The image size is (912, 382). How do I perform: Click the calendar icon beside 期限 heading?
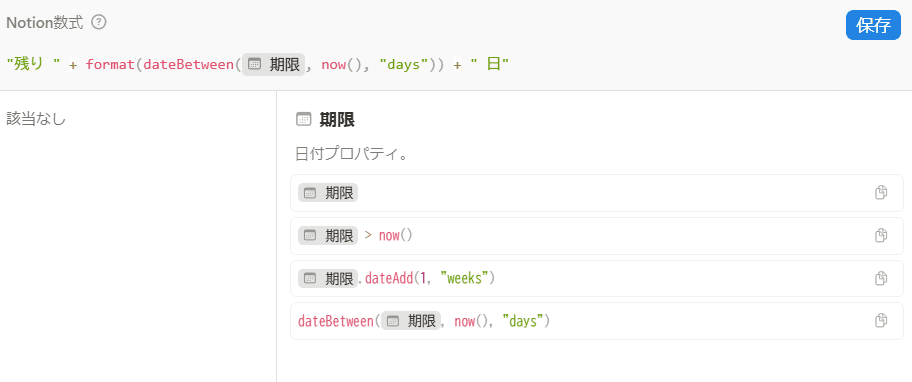tap(304, 120)
